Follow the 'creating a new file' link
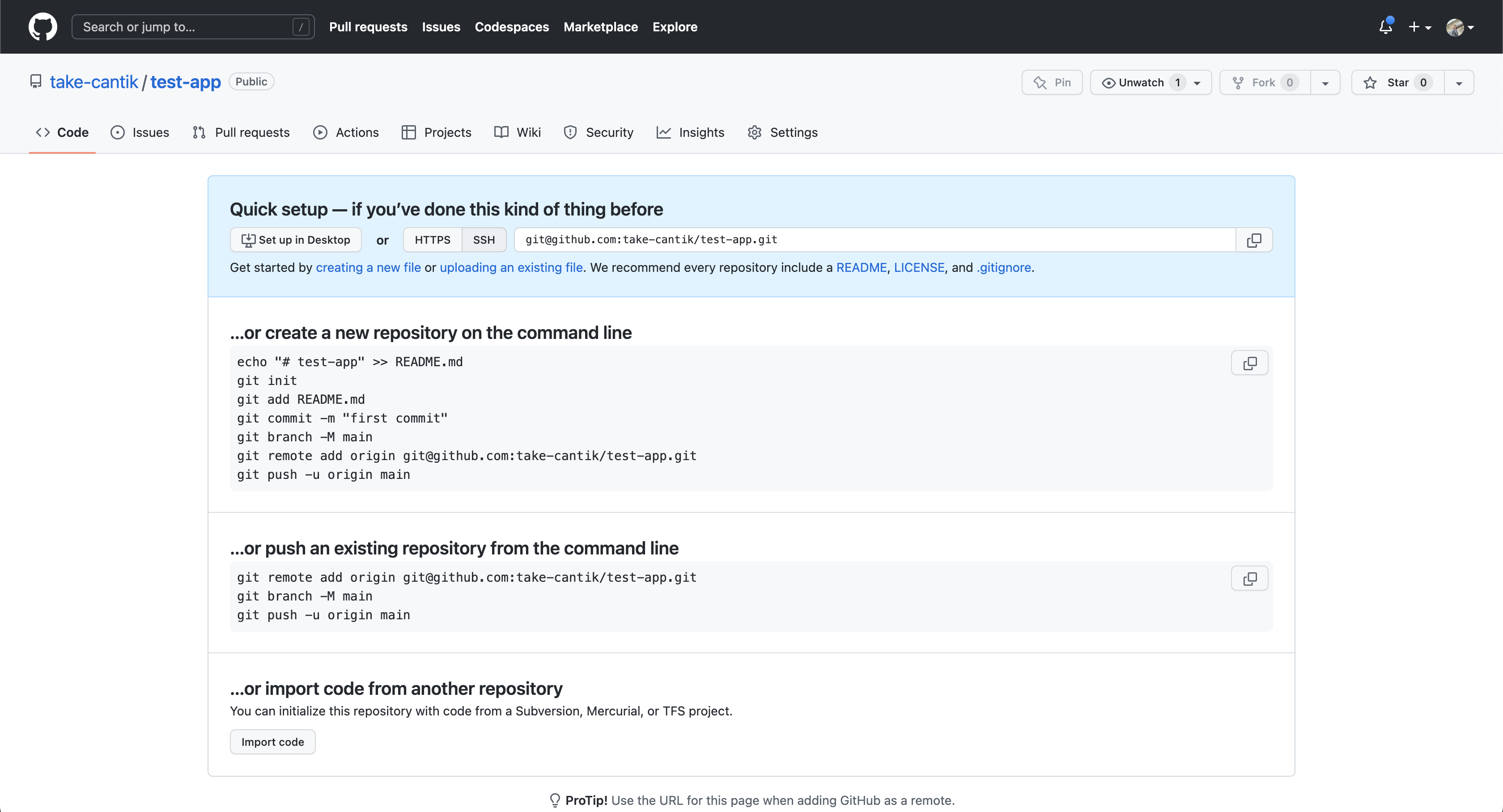 pyautogui.click(x=368, y=267)
